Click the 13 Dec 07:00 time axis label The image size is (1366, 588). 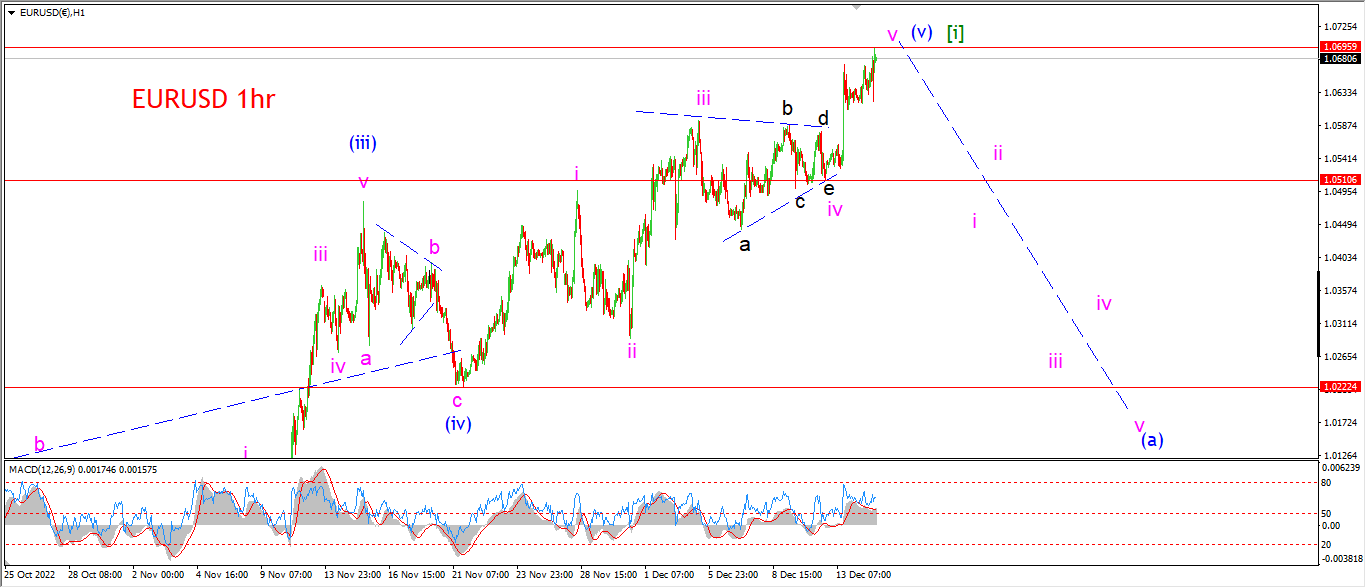864,576
